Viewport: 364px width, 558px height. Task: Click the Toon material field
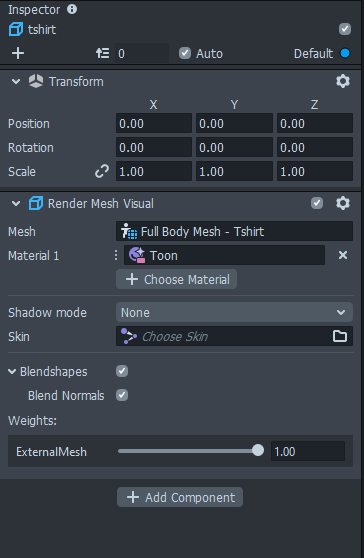pos(224,255)
